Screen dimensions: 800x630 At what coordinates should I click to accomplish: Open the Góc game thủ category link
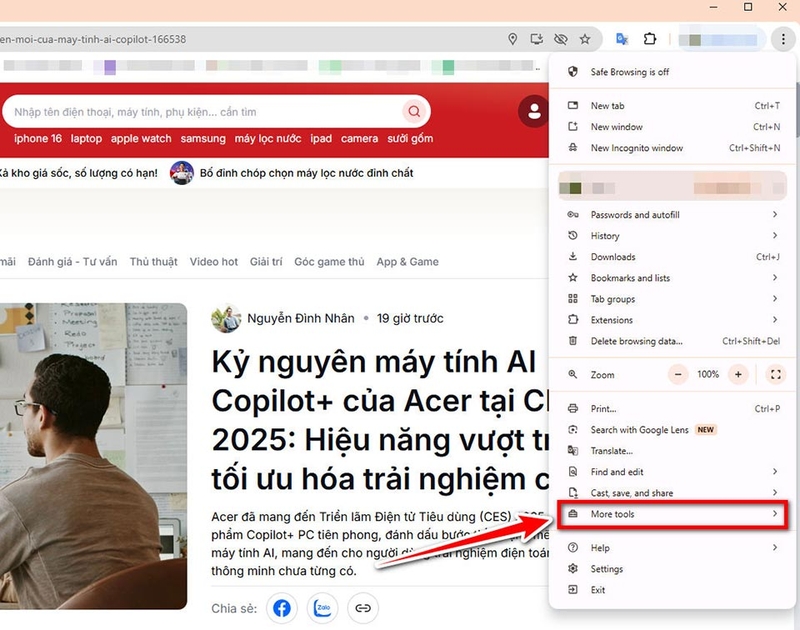pyautogui.click(x=329, y=262)
